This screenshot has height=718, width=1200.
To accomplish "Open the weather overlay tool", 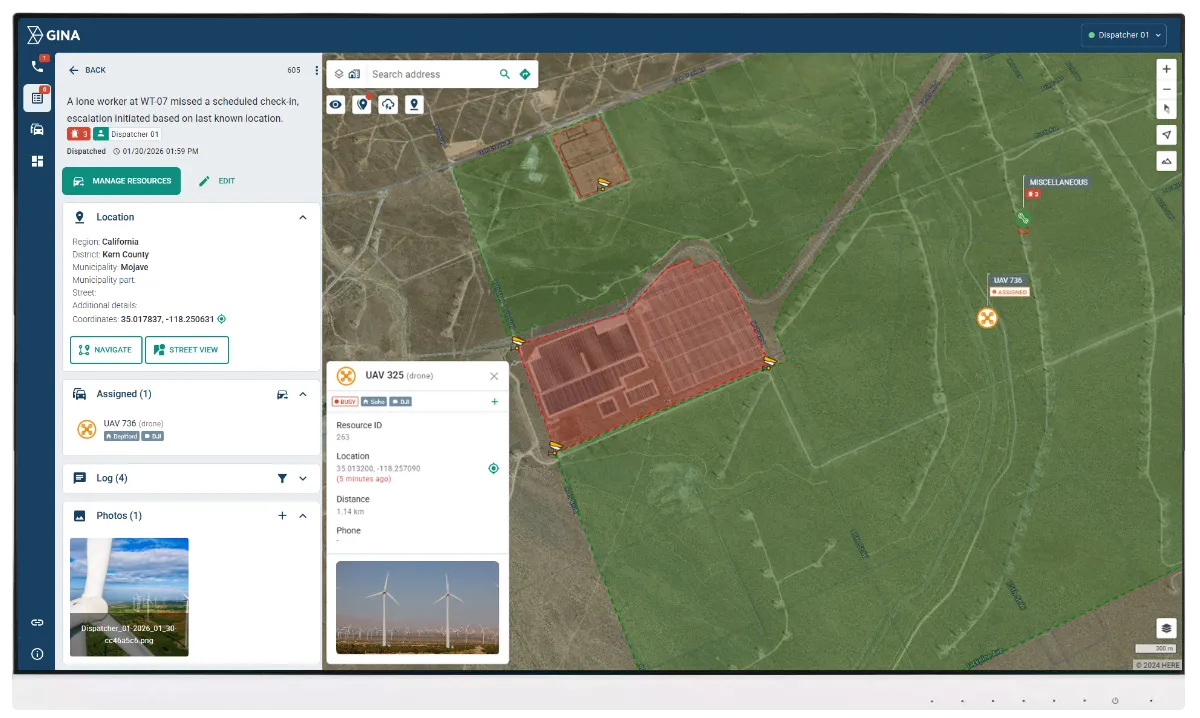I will click(388, 104).
